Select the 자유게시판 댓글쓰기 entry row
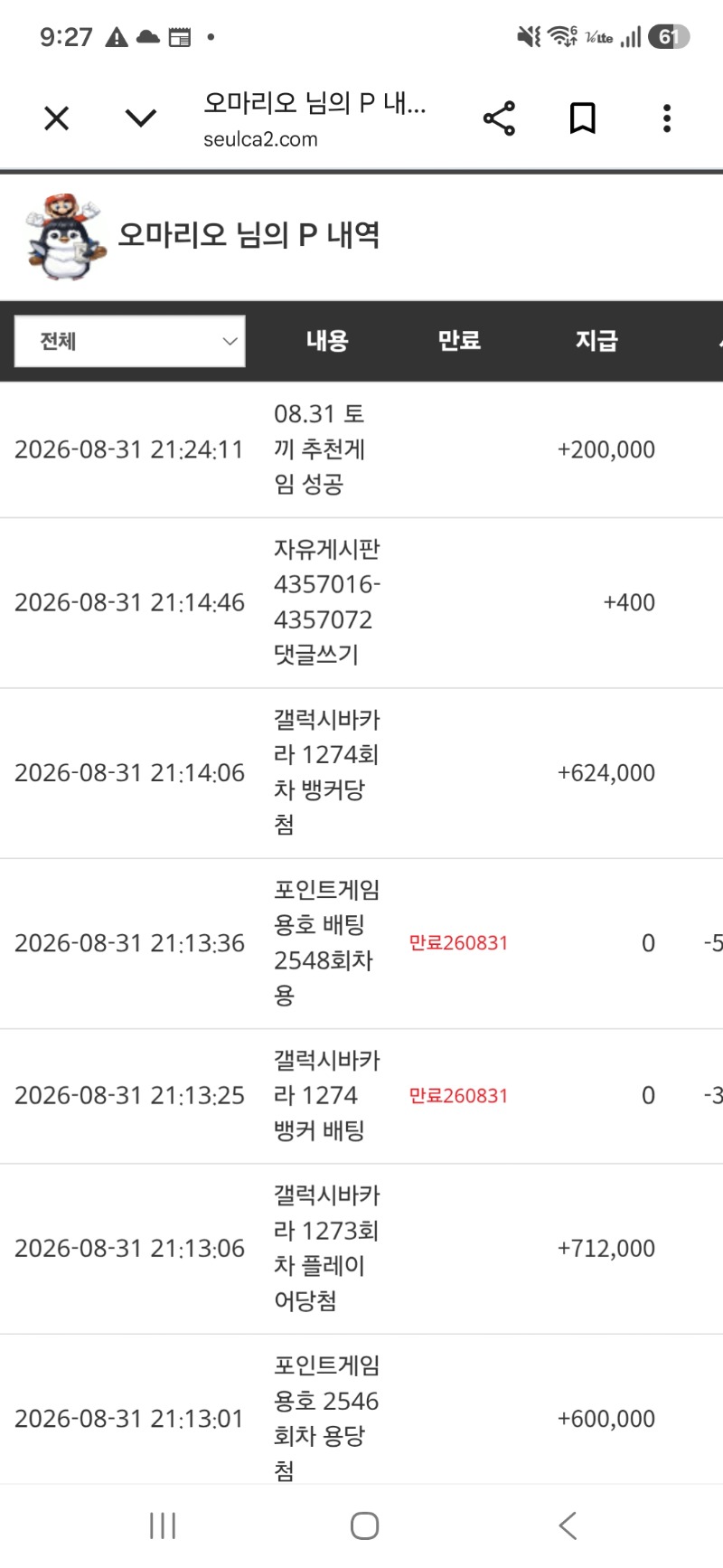Image resolution: width=723 pixels, height=1568 pixels. coord(361,602)
